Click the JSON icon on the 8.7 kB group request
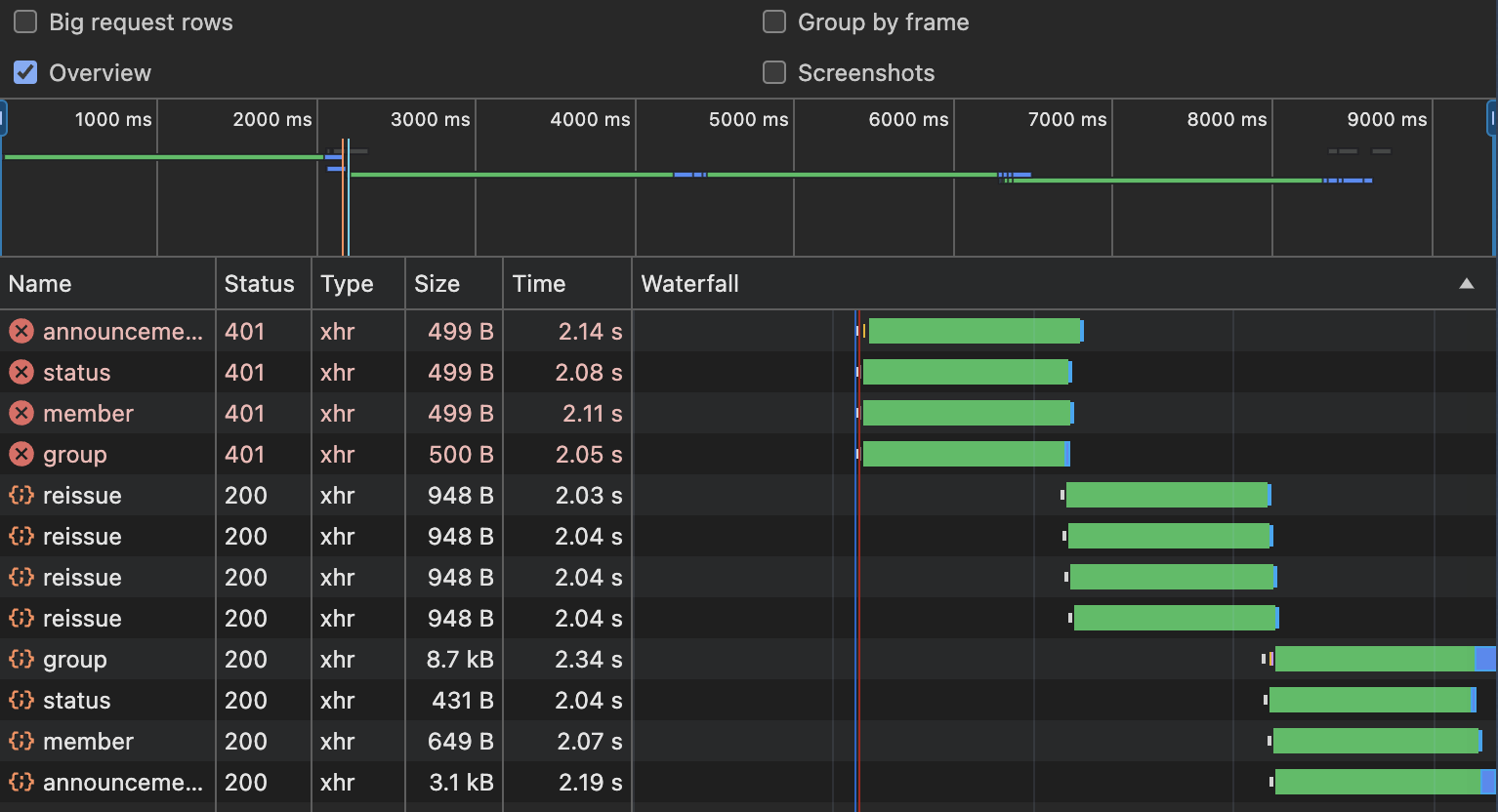The image size is (1498, 812). click(x=21, y=660)
